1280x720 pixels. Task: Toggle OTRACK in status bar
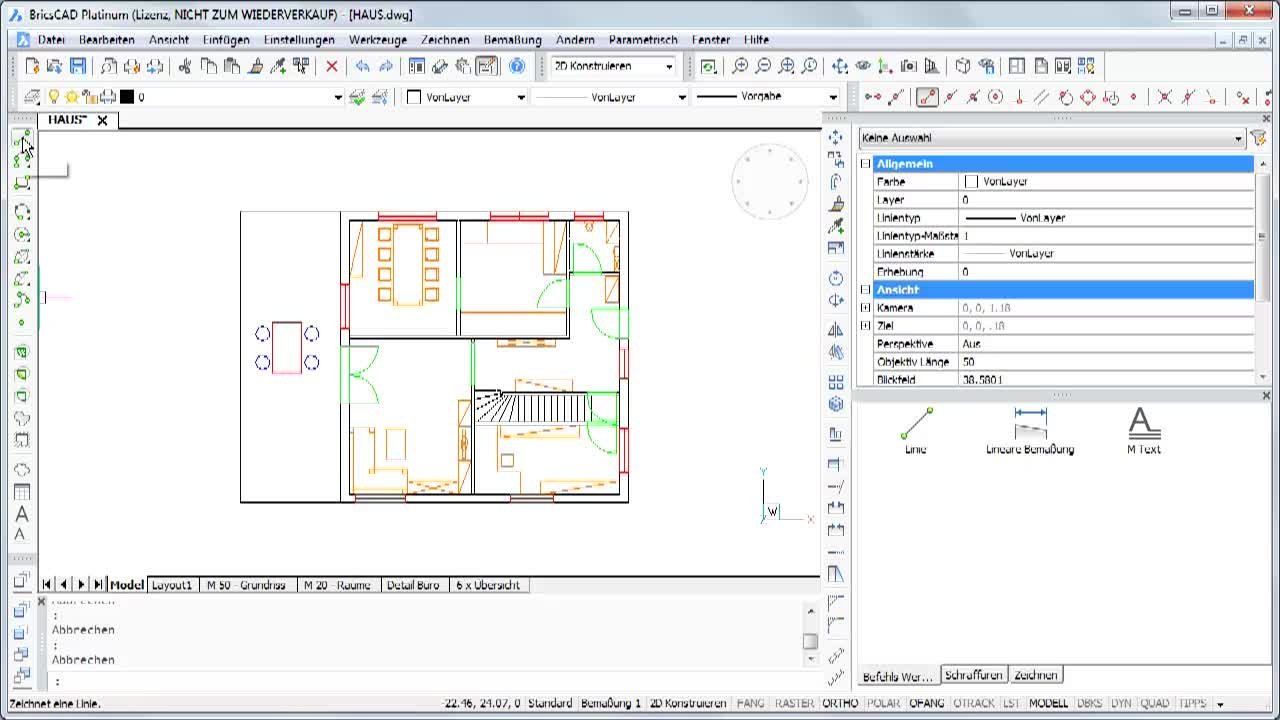coord(973,704)
